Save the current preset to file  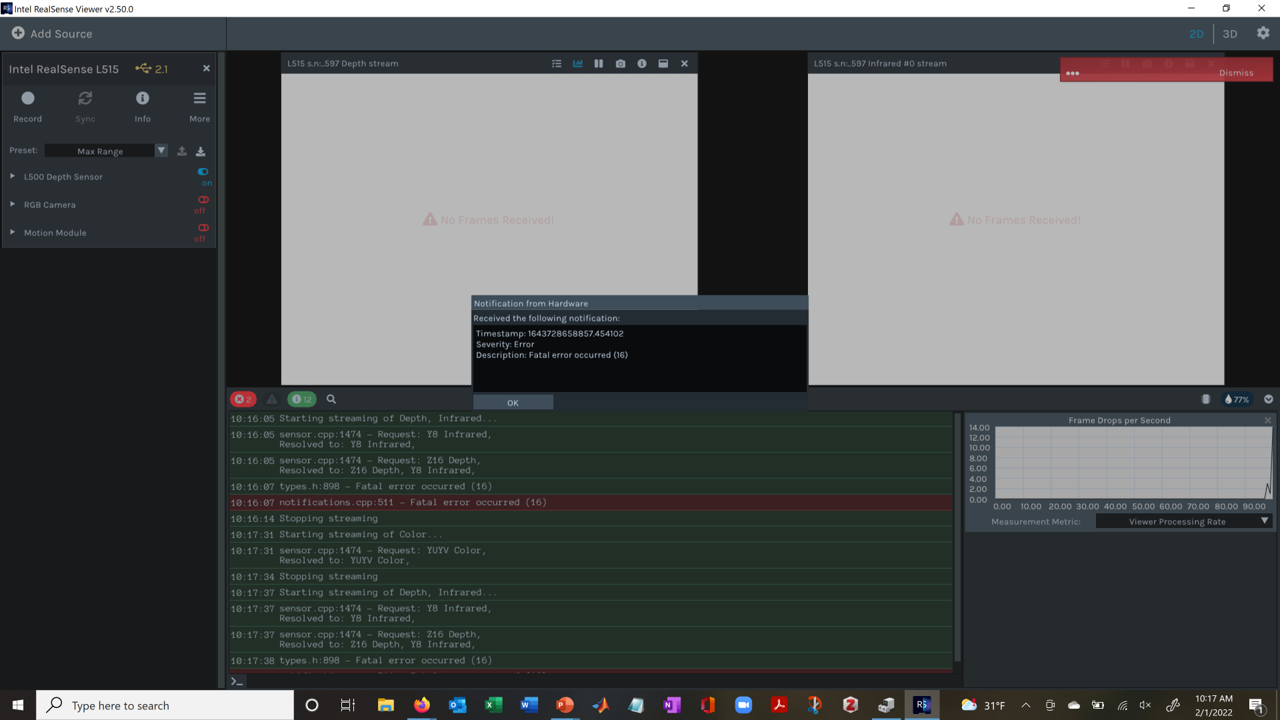pos(200,151)
